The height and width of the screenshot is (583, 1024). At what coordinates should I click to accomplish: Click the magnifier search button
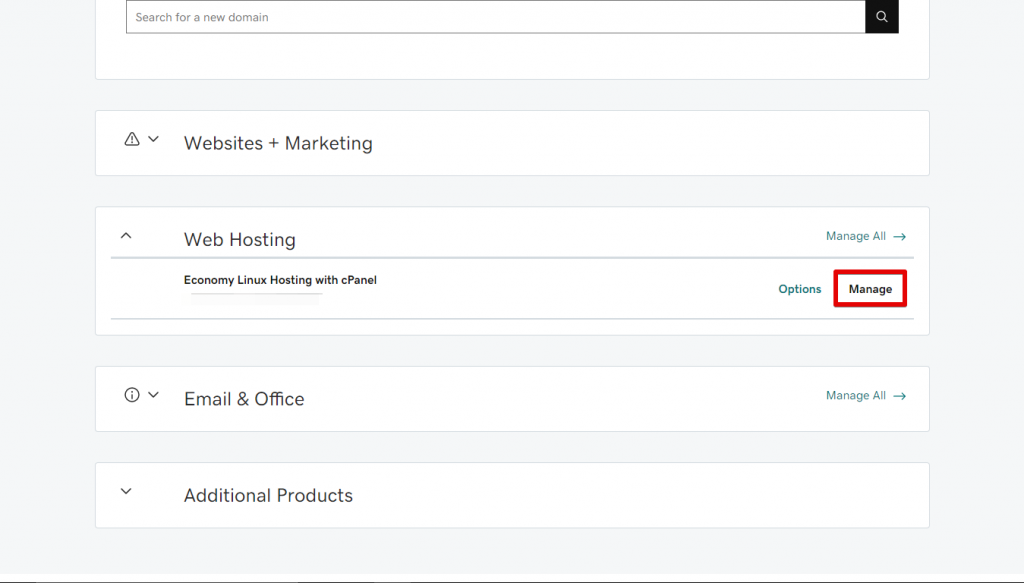pos(881,17)
